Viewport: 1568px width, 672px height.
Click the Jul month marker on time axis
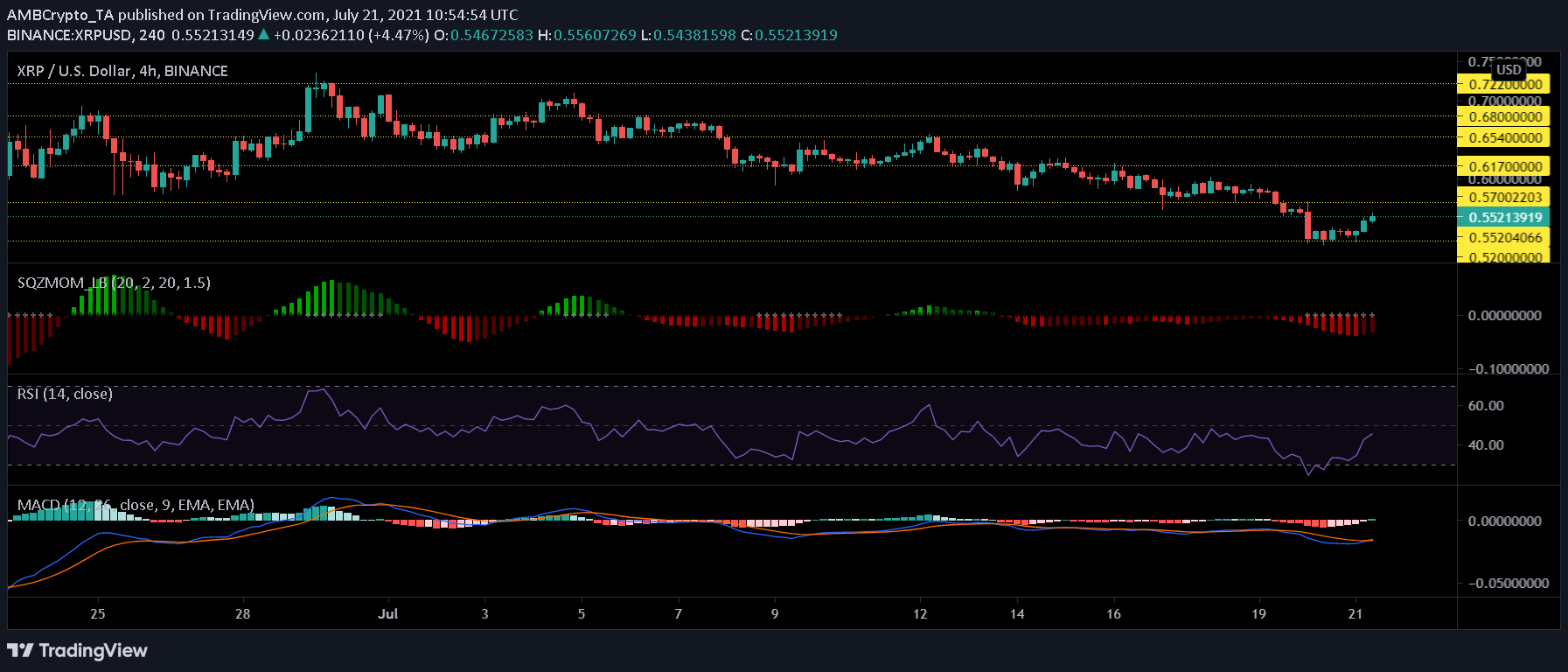[x=388, y=613]
